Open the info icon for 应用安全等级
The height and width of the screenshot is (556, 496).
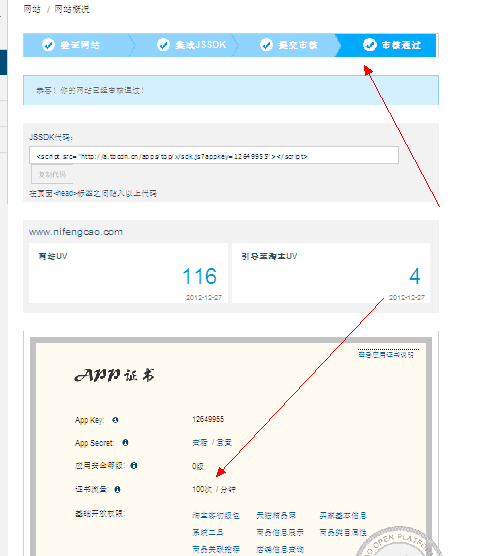tap(134, 466)
